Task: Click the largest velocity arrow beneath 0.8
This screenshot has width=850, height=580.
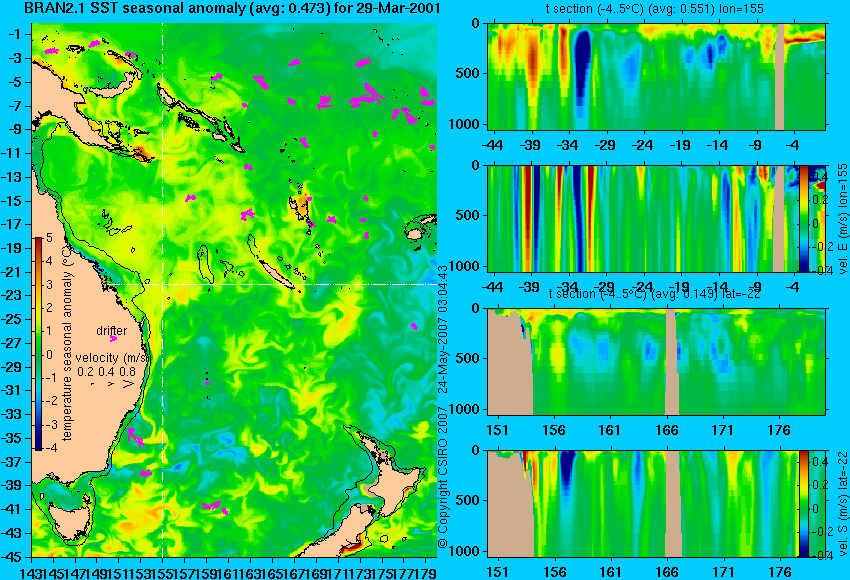Action: 129,384
